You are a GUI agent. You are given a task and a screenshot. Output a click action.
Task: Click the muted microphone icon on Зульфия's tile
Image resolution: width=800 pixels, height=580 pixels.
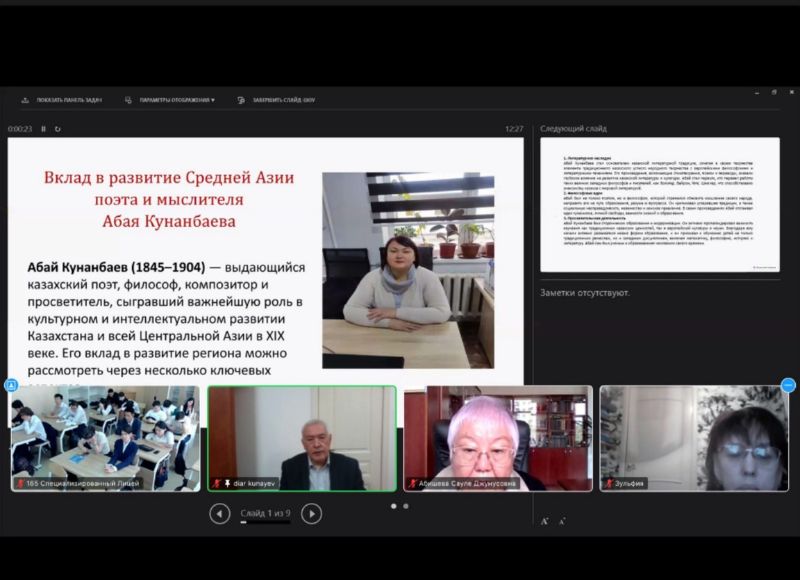tap(607, 483)
